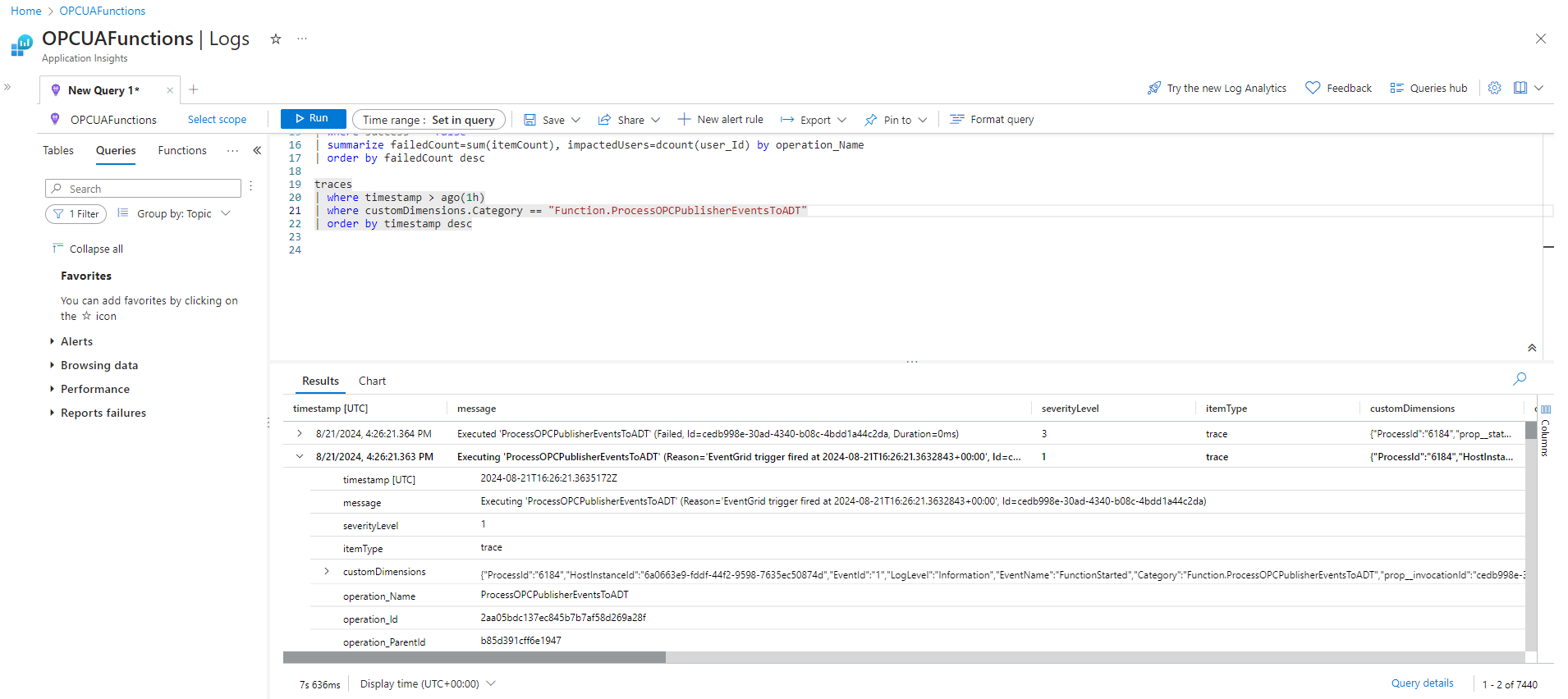Click Format query
Screen dimensions: 1568x699
point(992,120)
